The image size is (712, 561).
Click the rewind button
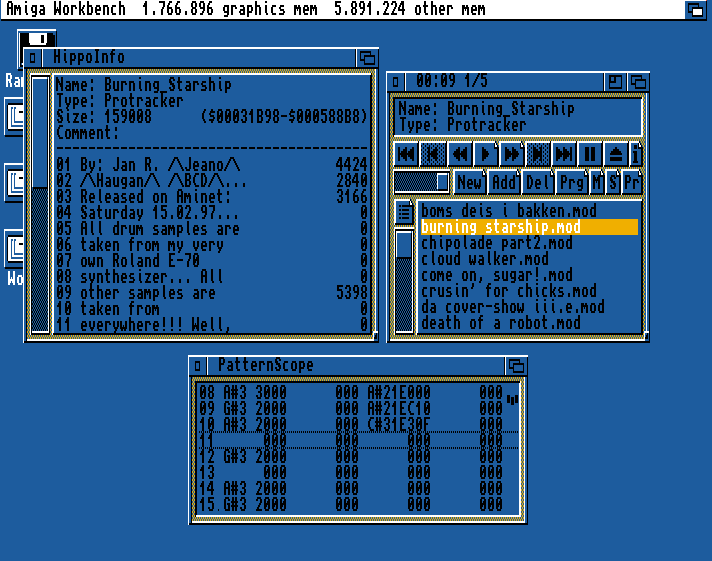click(459, 154)
